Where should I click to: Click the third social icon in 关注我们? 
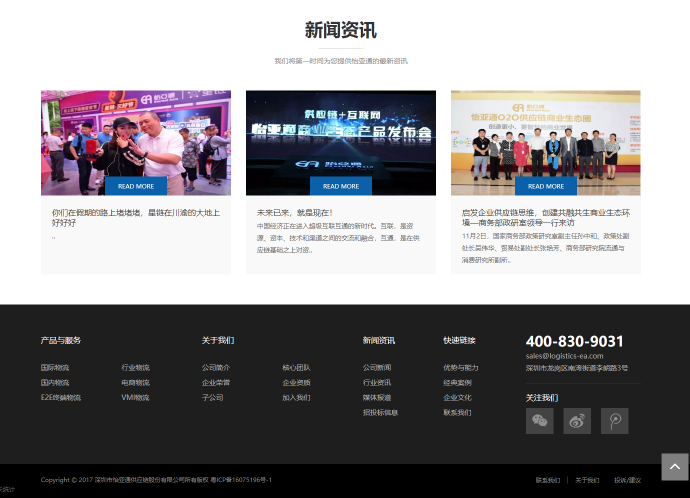(x=614, y=421)
